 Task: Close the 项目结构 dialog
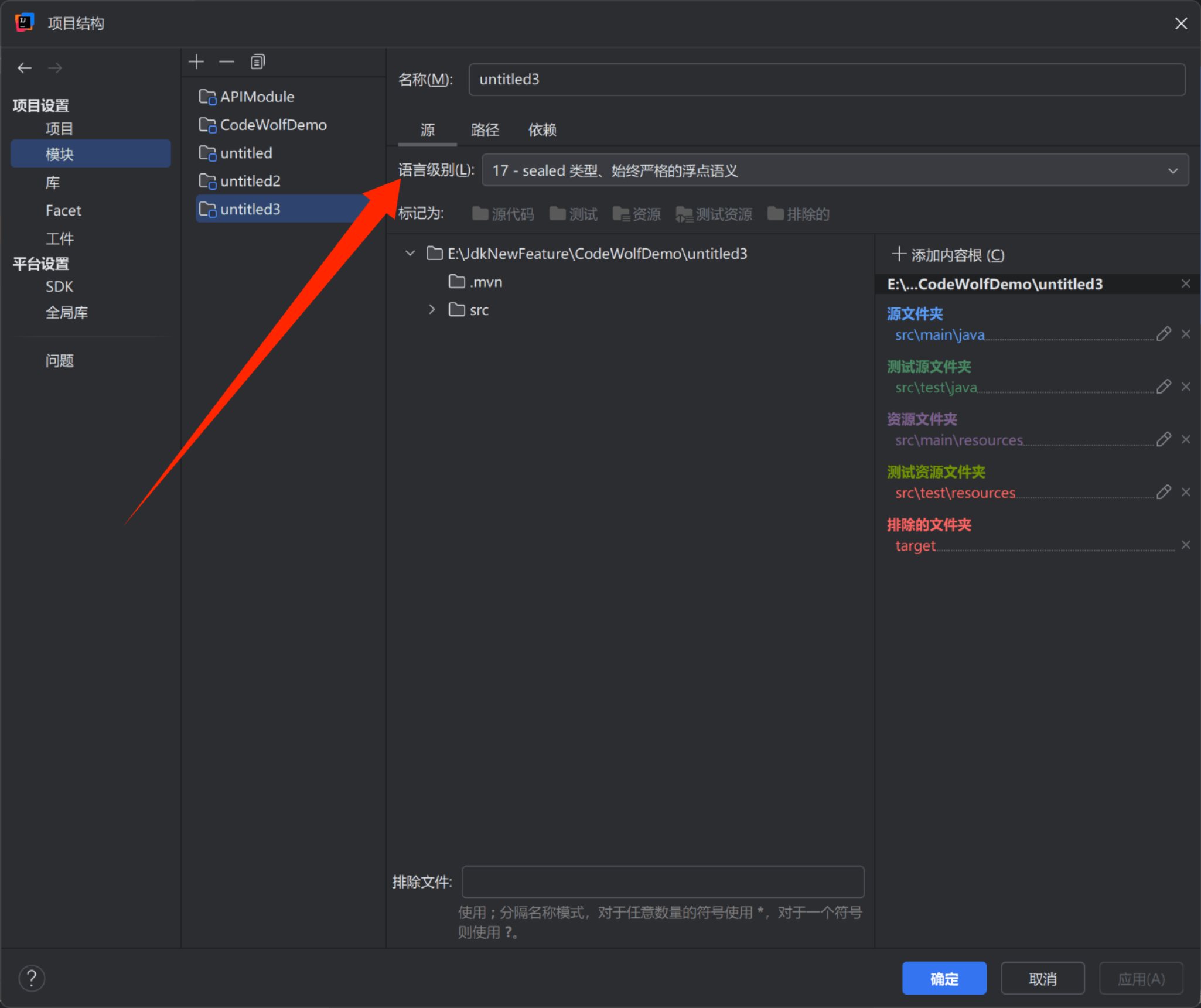pyautogui.click(x=1180, y=23)
